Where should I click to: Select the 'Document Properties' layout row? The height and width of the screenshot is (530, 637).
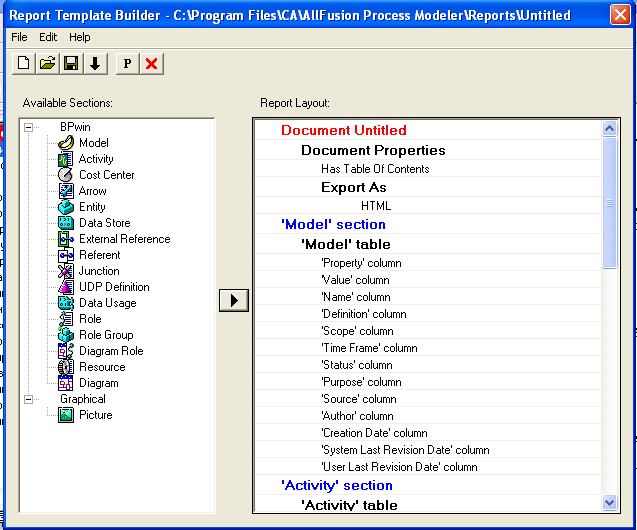pyautogui.click(x=428, y=150)
